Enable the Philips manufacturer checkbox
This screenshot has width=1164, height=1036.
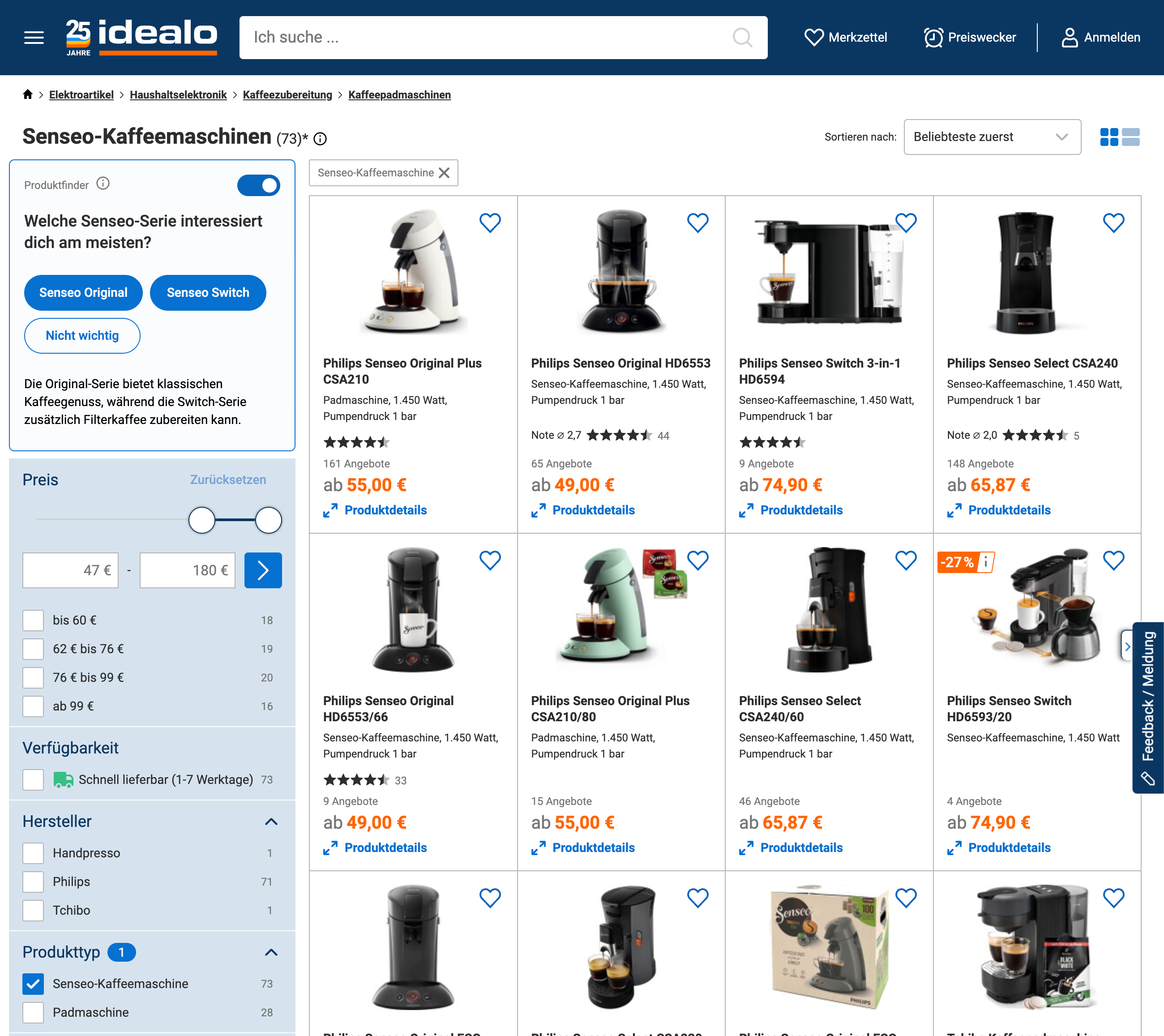[x=33, y=881]
